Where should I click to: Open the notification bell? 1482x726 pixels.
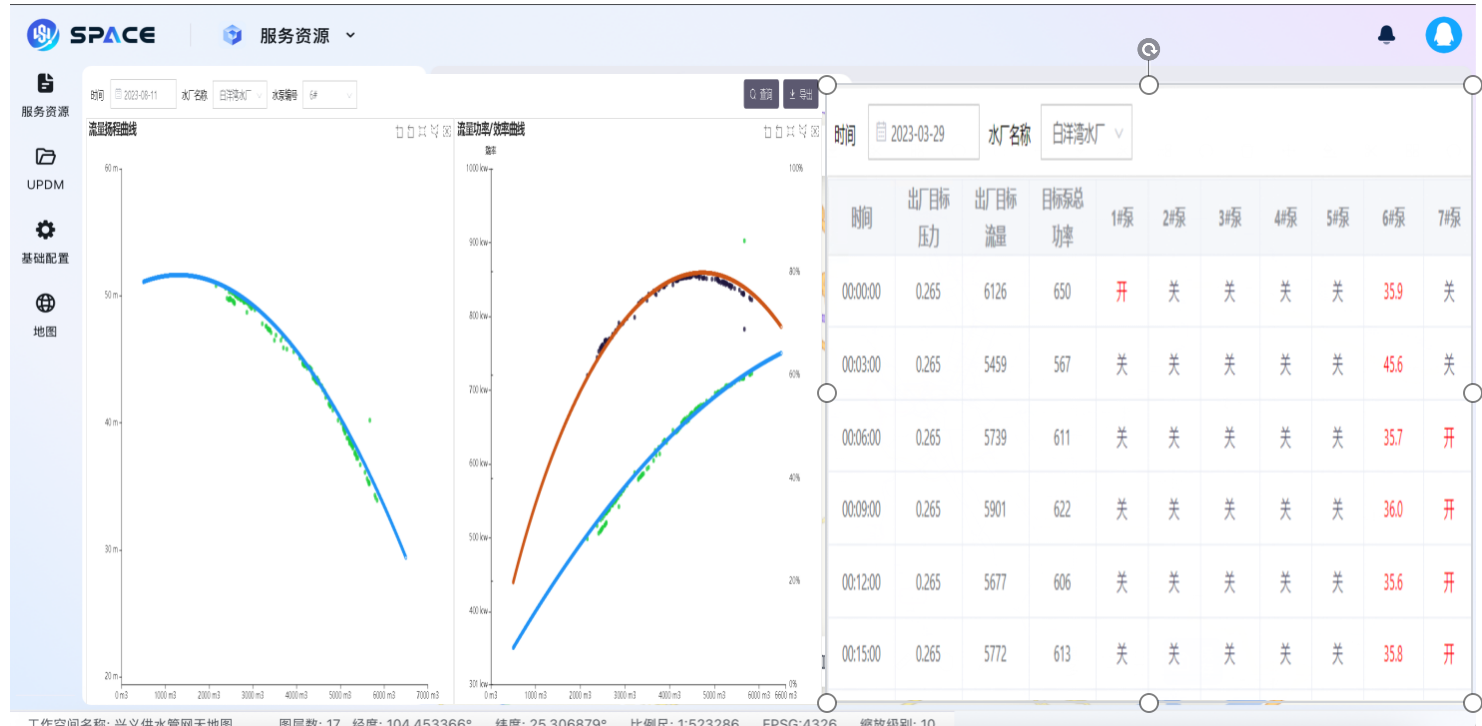(x=1386, y=36)
